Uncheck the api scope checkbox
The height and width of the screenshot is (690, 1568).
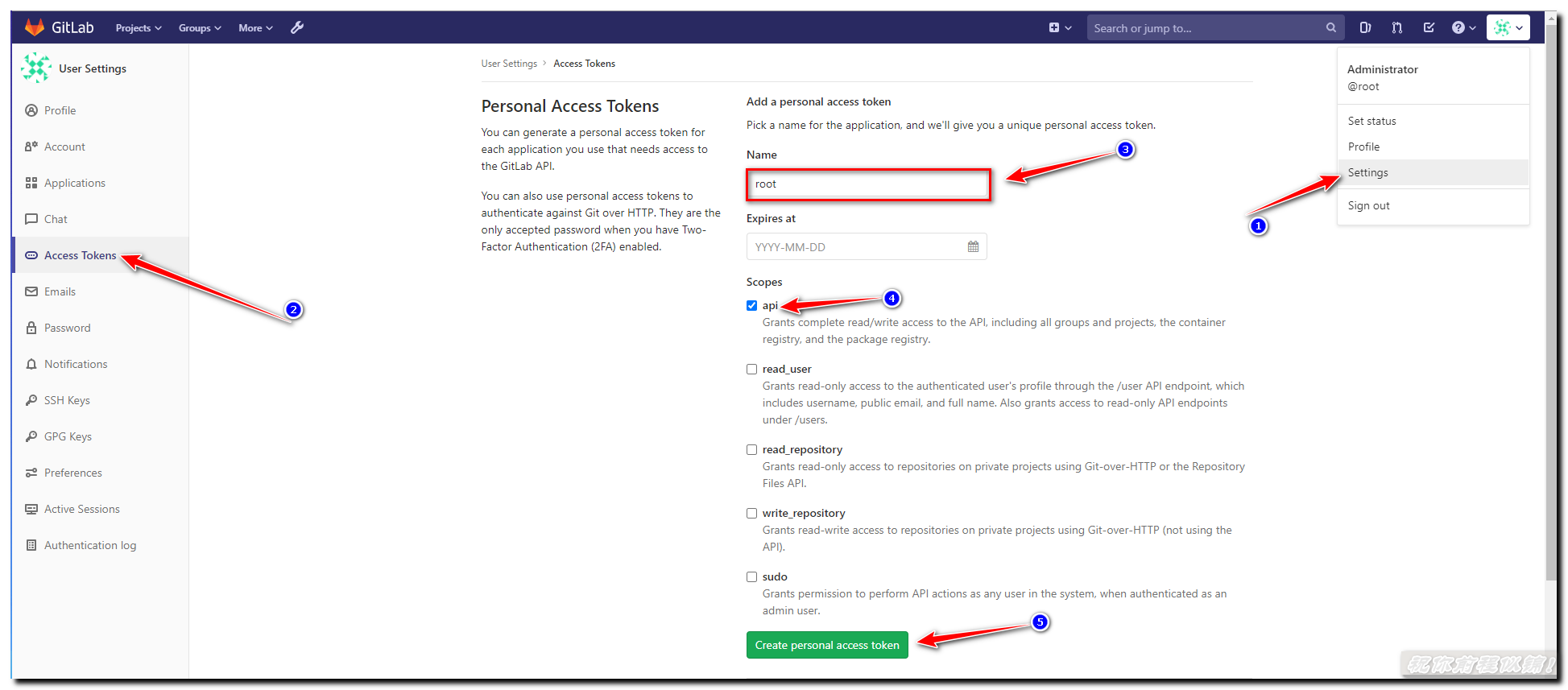[x=751, y=305]
